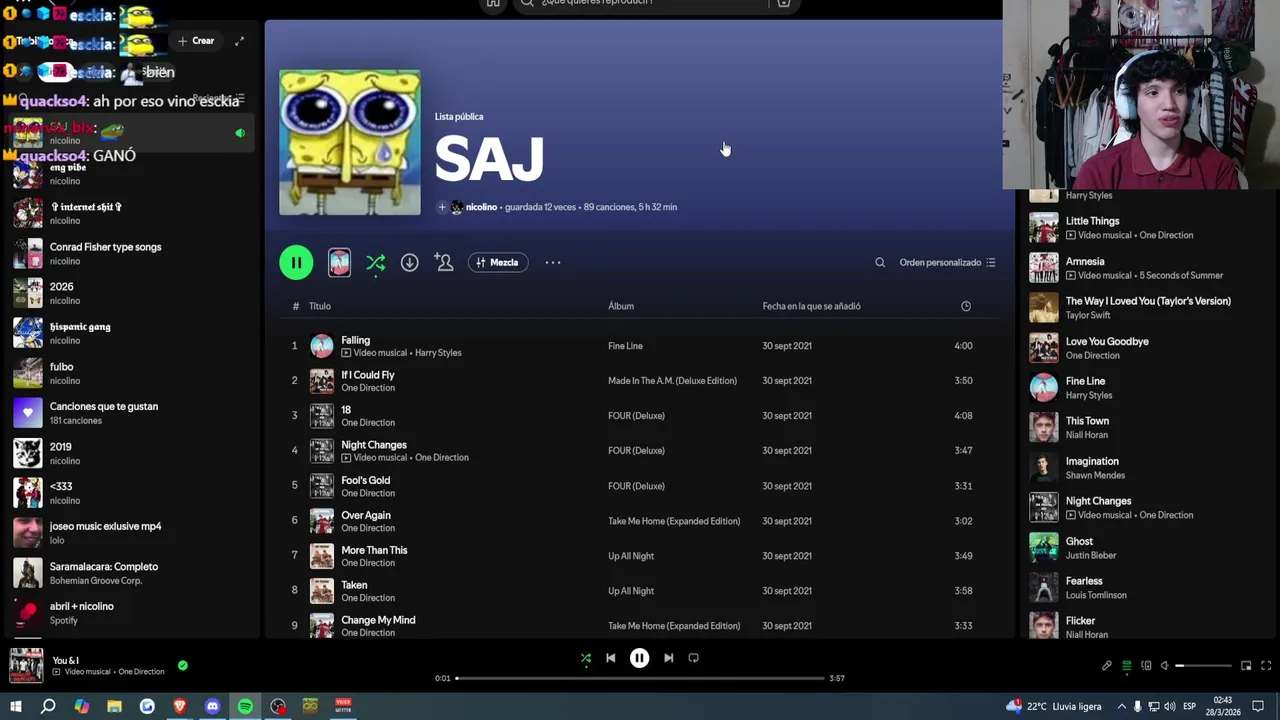The height and width of the screenshot is (720, 1280).
Task: Open the playlist preview card next to pause
Action: [339, 262]
